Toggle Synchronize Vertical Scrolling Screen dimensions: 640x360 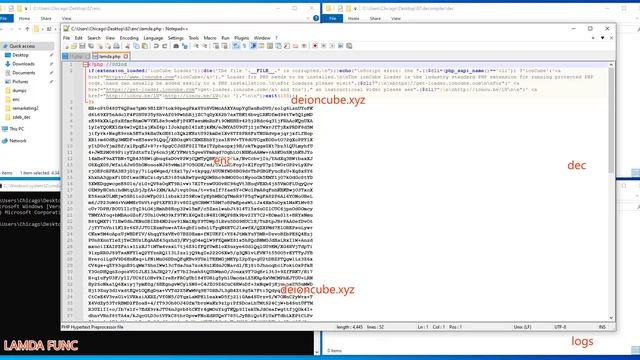(216, 46)
